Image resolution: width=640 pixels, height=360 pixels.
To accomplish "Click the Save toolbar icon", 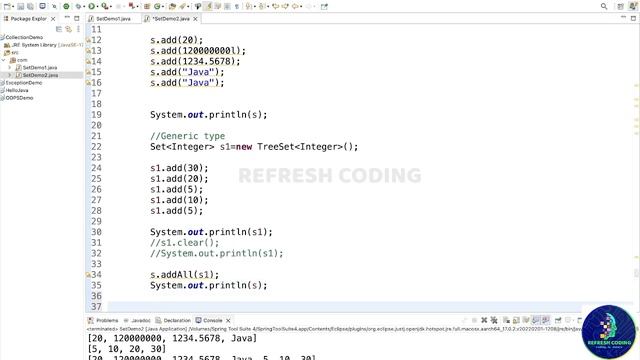I will (x=20, y=6).
